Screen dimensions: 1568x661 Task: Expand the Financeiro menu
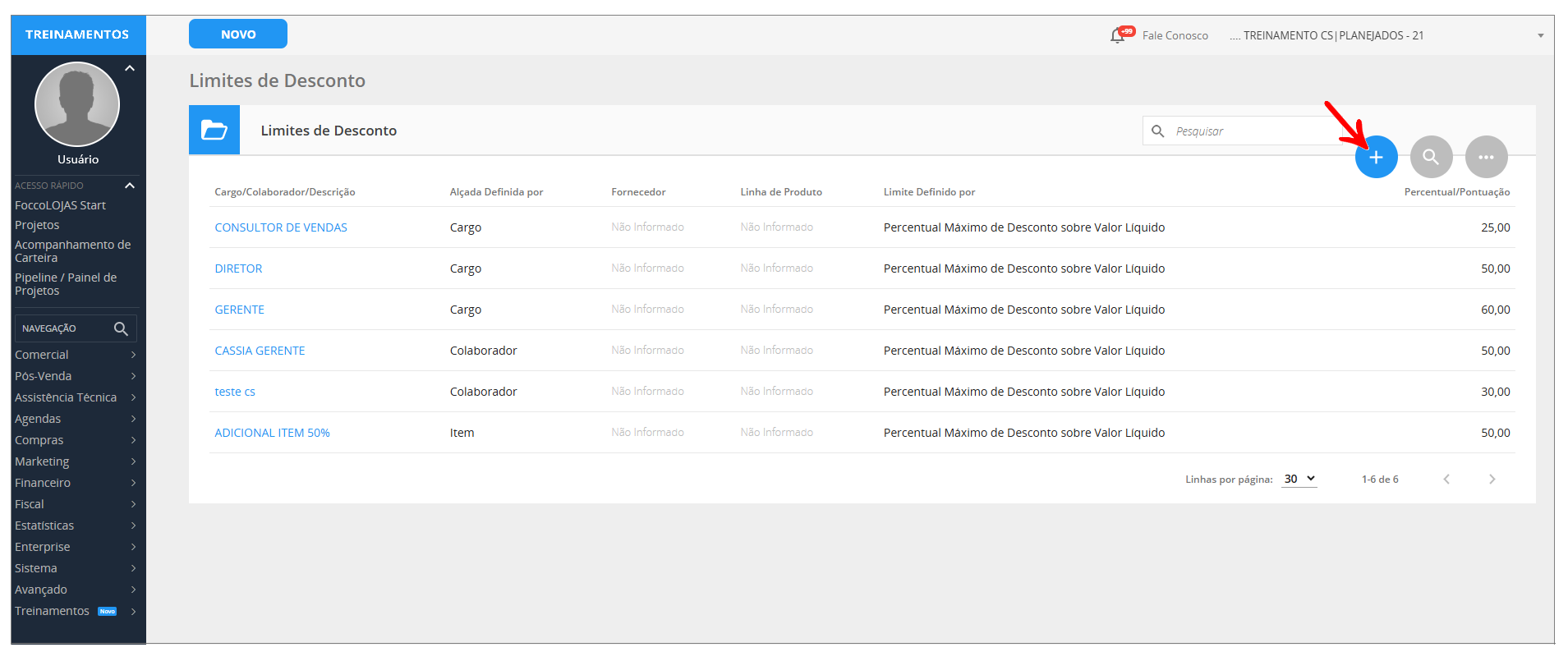tap(74, 483)
